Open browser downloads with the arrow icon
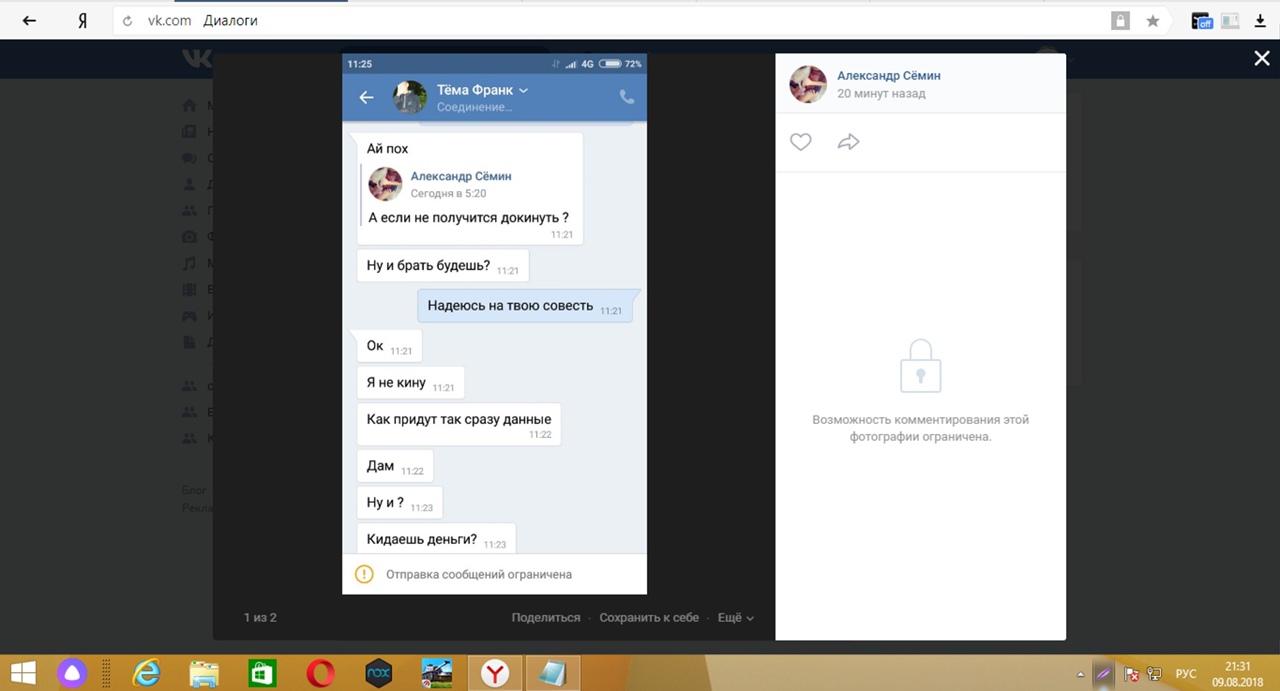 (x=1259, y=20)
